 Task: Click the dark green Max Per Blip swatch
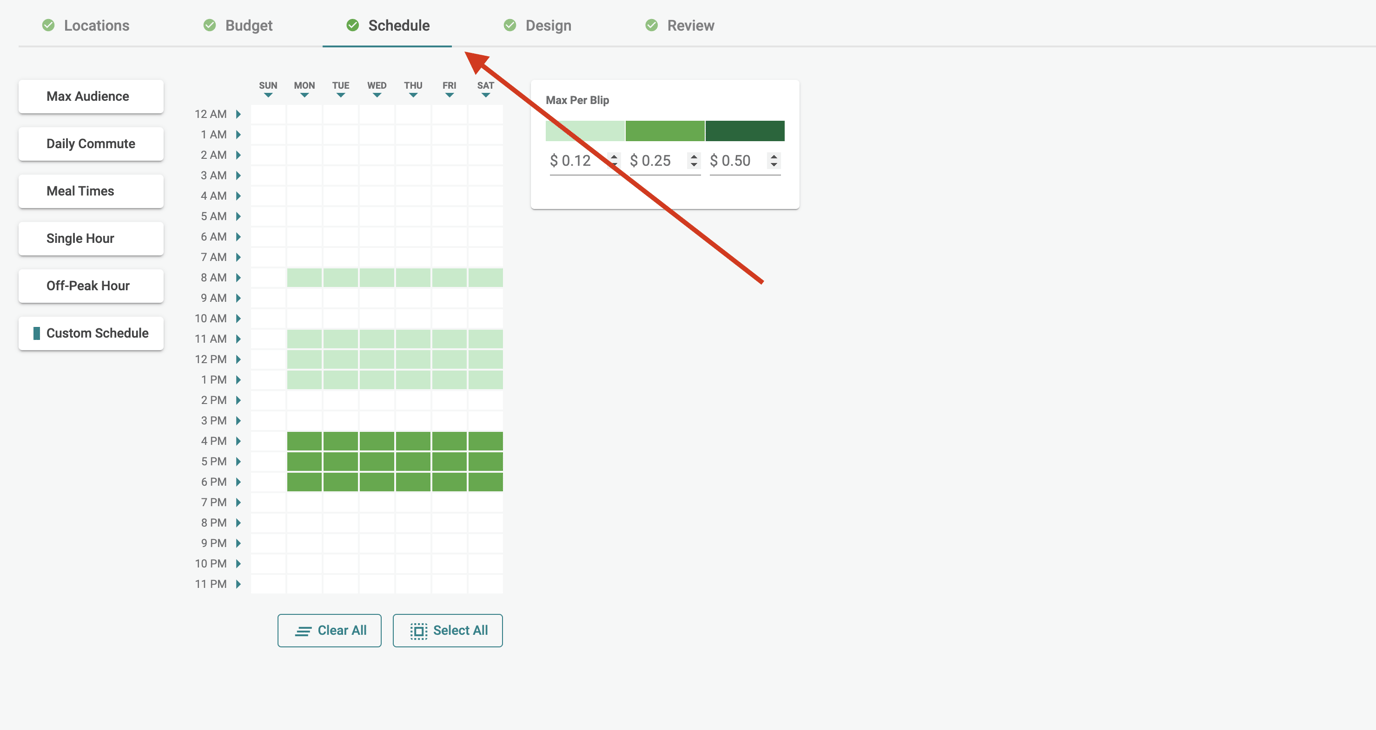pos(745,130)
